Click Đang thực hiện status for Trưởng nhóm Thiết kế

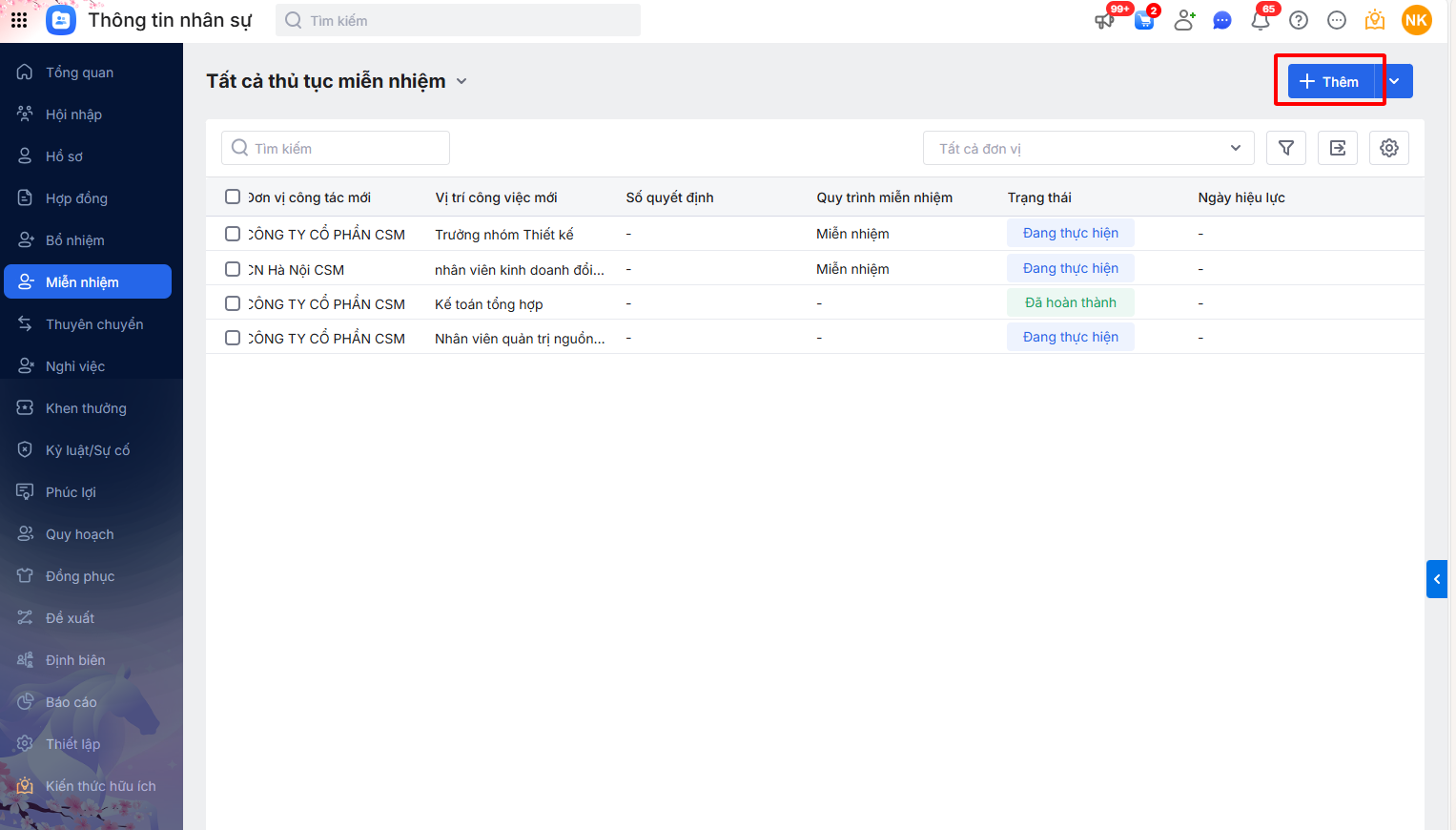pos(1071,233)
